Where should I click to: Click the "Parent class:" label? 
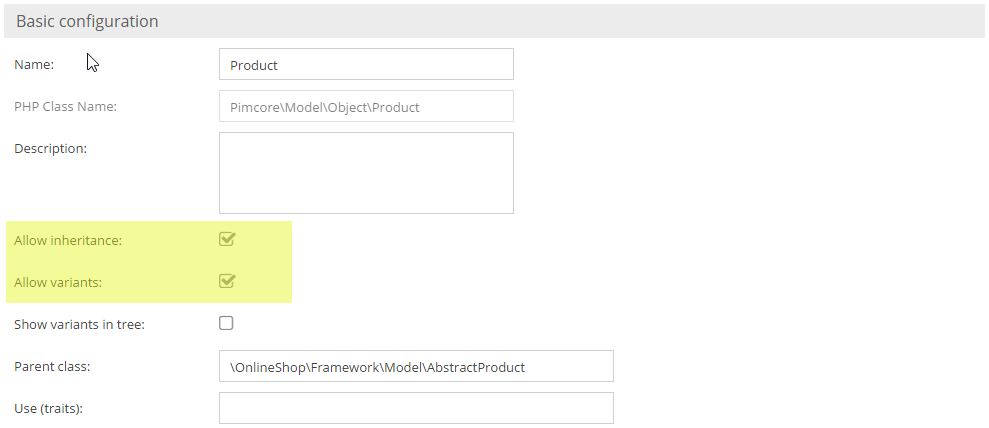tap(52, 366)
